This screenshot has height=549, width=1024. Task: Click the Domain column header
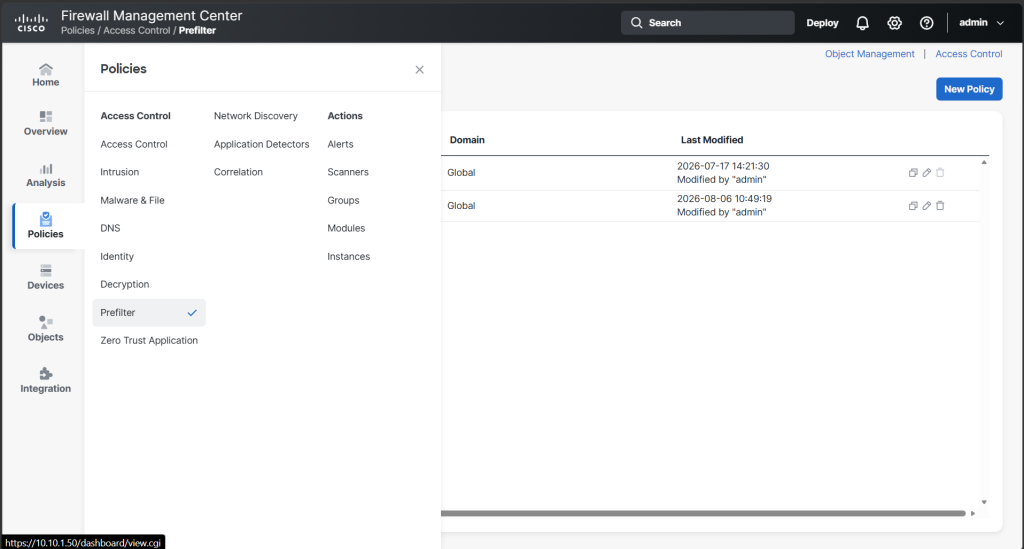(x=467, y=140)
